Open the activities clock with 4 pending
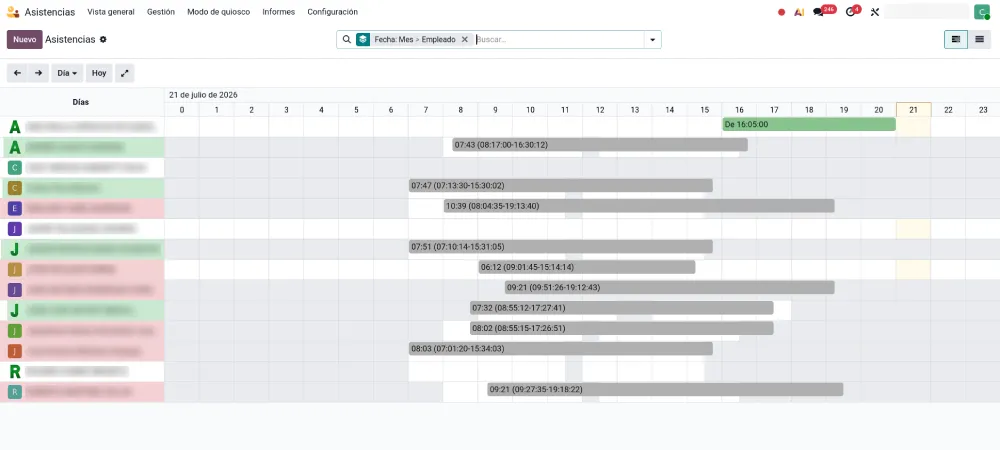The height and width of the screenshot is (450, 1000). pyautogui.click(x=853, y=11)
